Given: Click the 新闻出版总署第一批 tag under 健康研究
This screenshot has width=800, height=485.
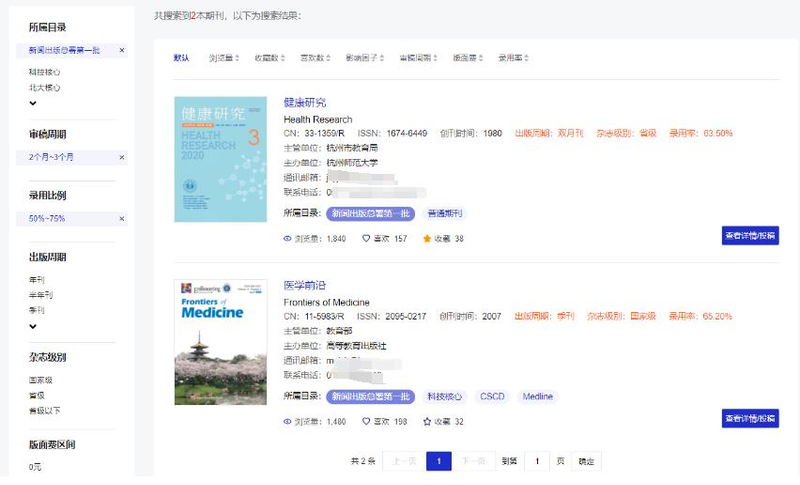Looking at the screenshot, I should (x=370, y=214).
